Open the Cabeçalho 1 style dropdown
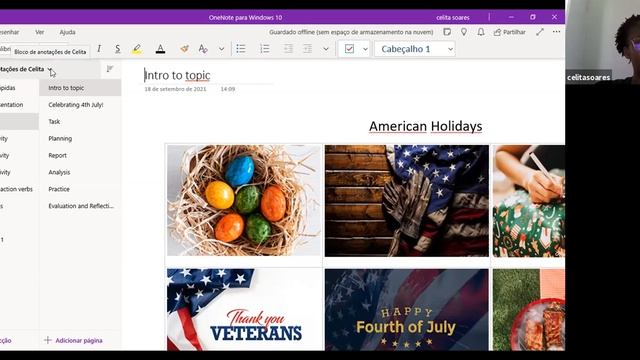The width and height of the screenshot is (640, 360). click(415, 49)
